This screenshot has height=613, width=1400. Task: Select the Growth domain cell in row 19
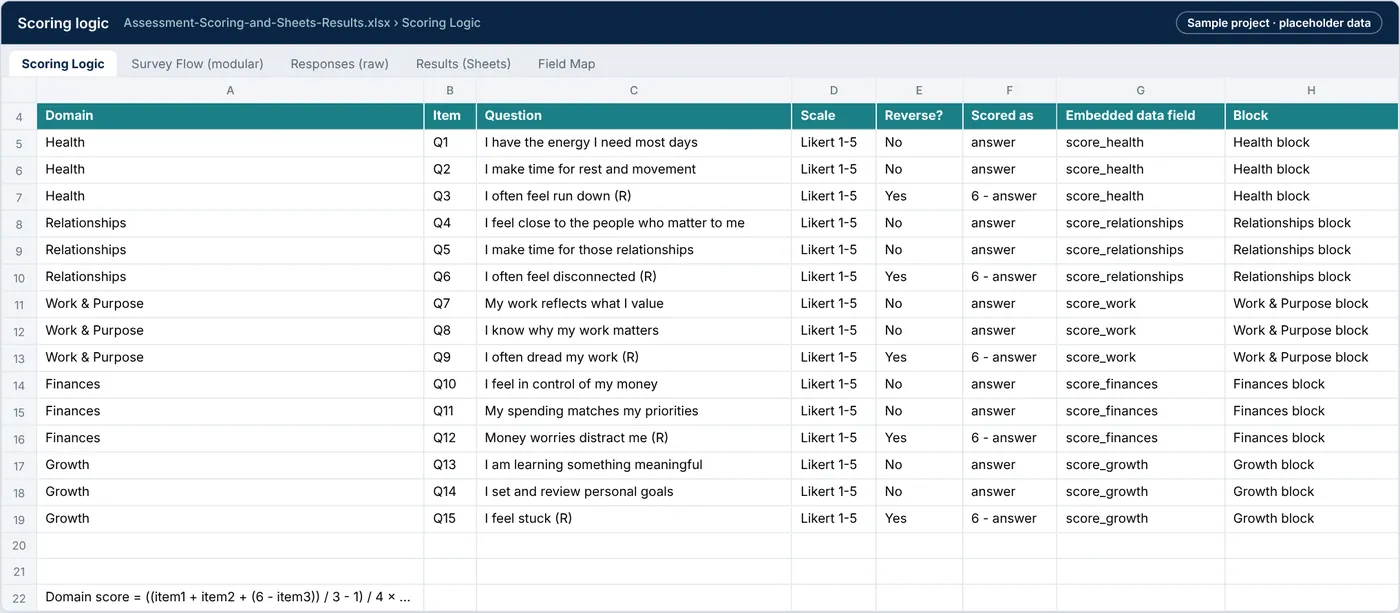click(230, 519)
